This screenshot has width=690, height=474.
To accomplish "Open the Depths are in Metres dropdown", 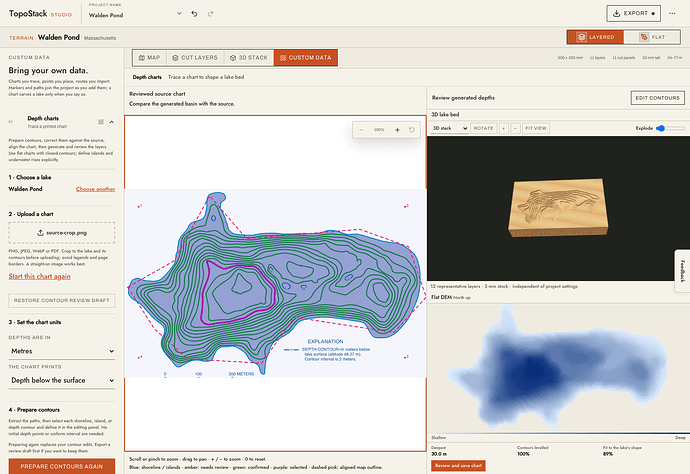I will click(x=62, y=351).
